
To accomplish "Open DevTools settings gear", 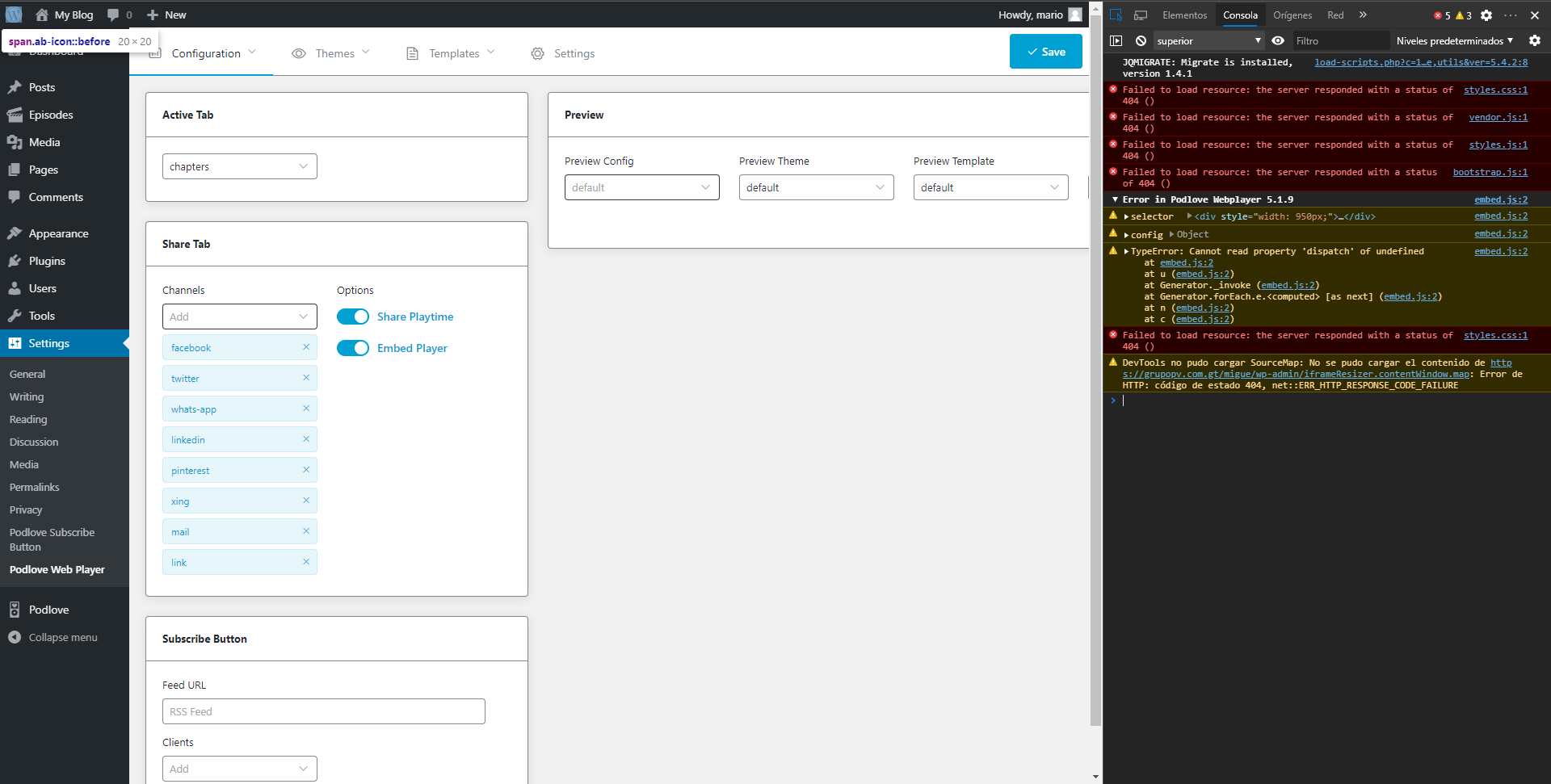I will tap(1486, 15).
